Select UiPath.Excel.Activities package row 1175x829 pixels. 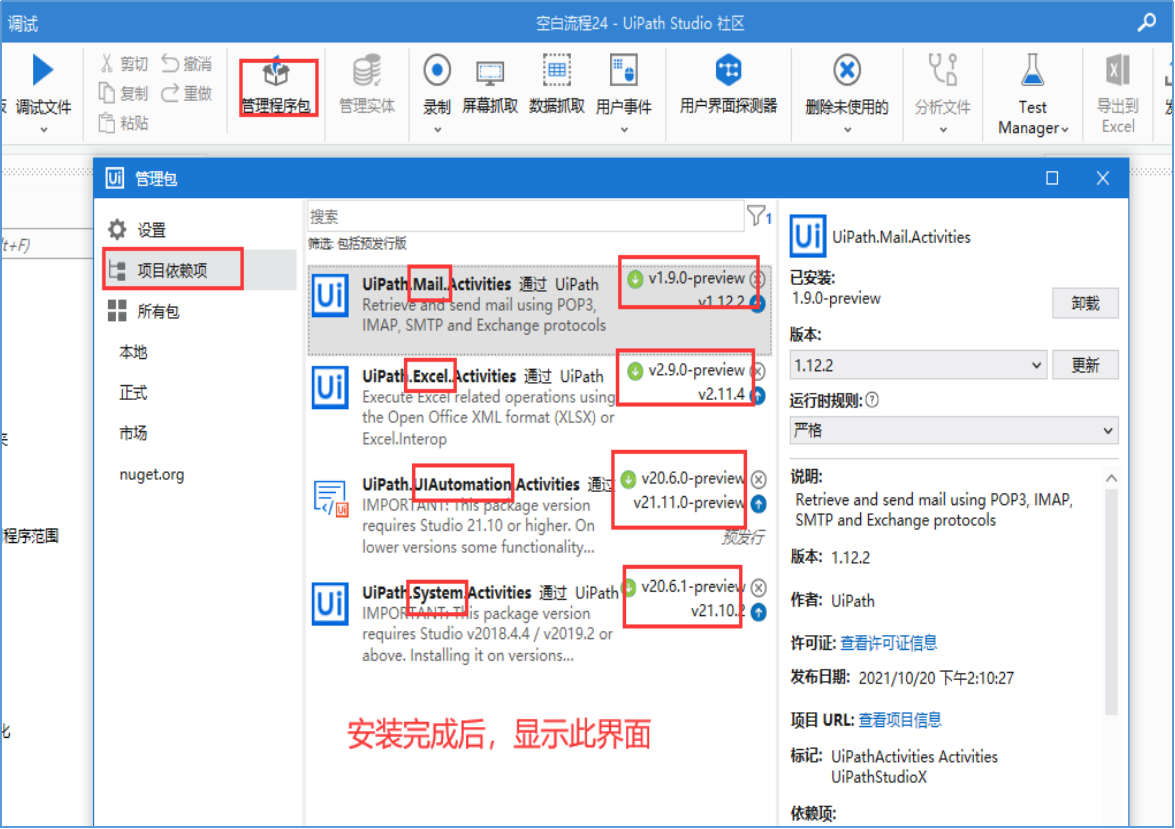[540, 406]
